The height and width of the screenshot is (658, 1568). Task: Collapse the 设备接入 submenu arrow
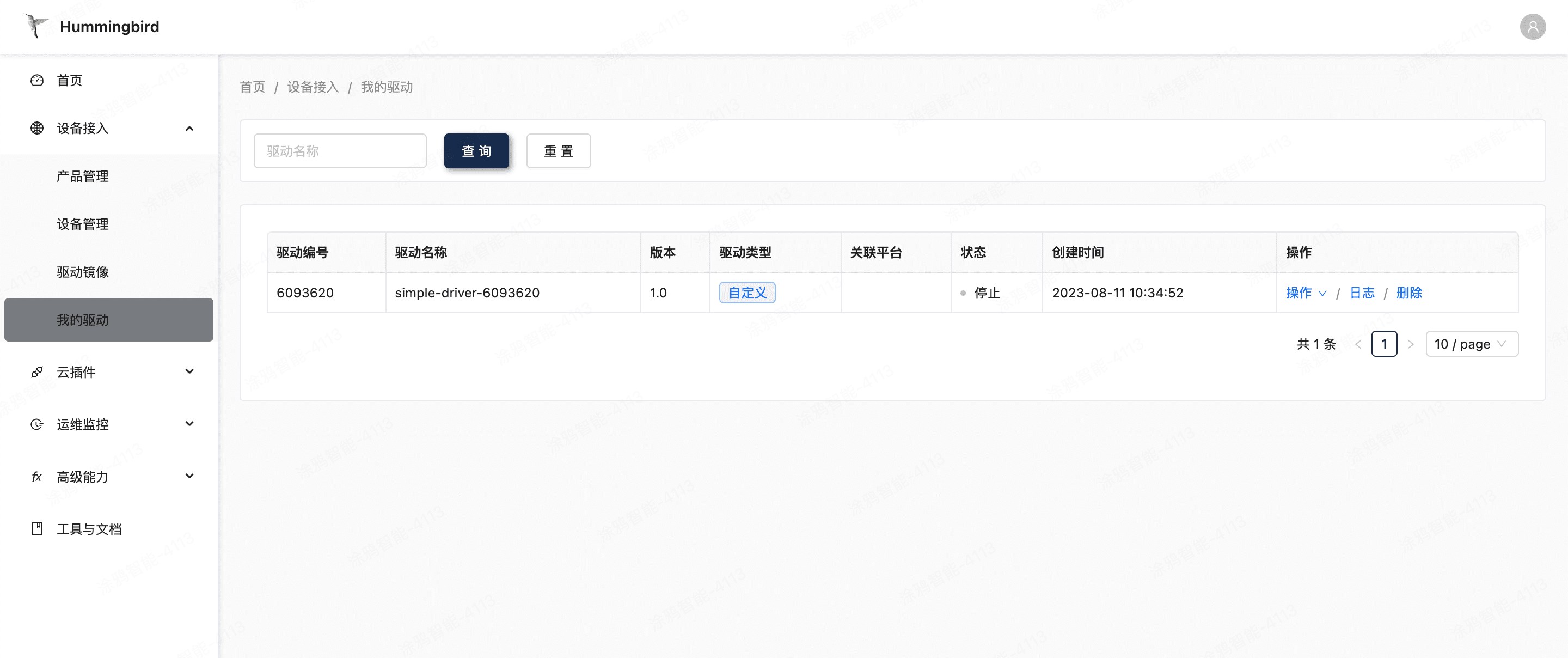click(189, 129)
